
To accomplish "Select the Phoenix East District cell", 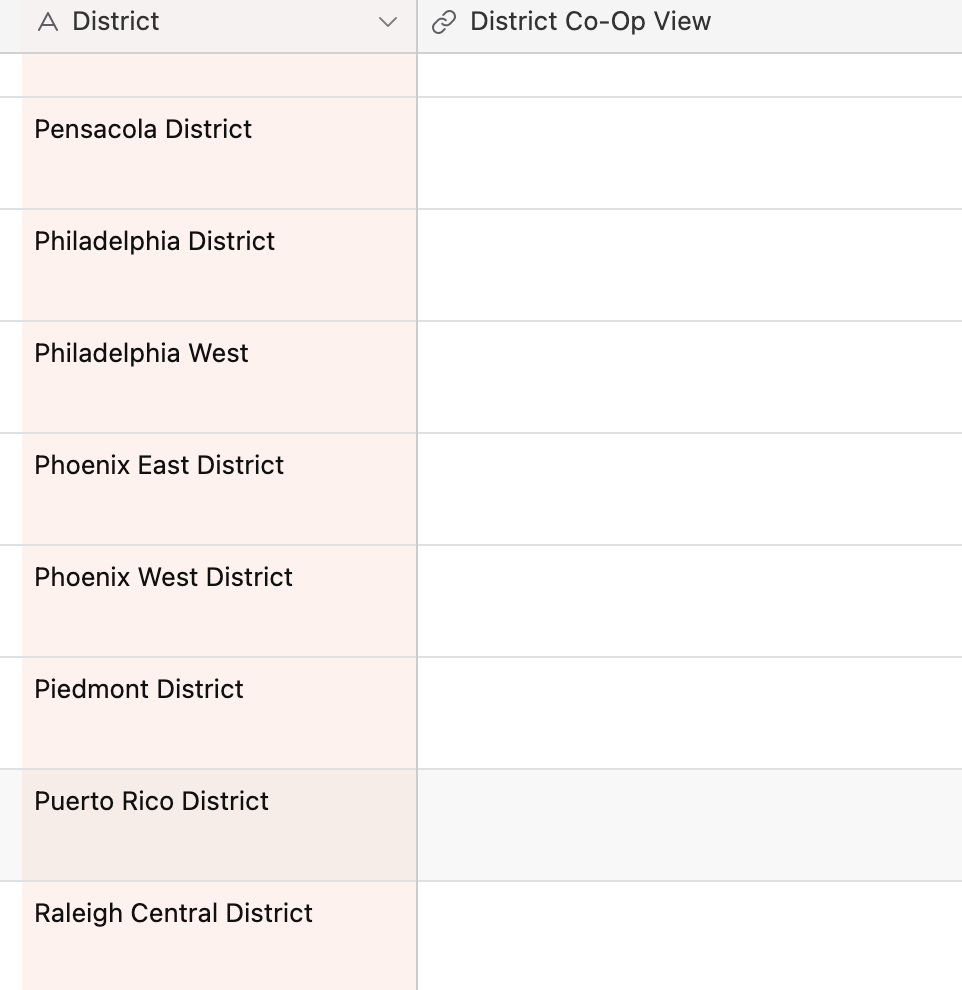I will (x=219, y=489).
